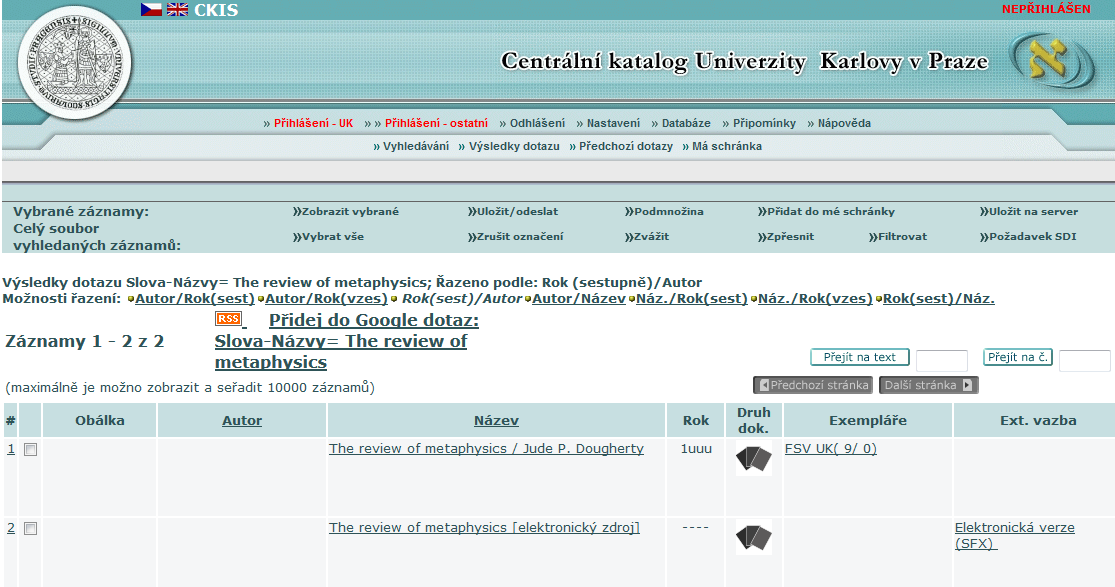1115x587 pixels.
Task: Tick the checkbox for record 1
Action: tap(31, 450)
